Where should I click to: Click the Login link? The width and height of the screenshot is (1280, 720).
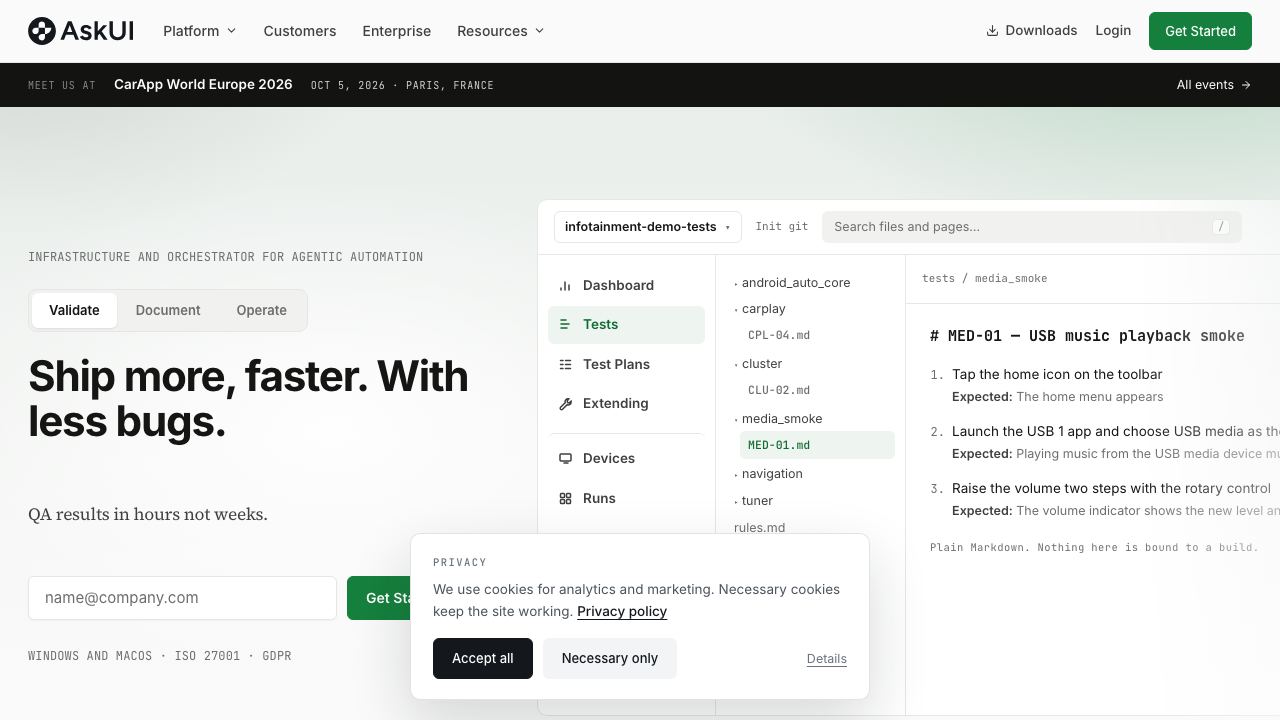(1113, 30)
